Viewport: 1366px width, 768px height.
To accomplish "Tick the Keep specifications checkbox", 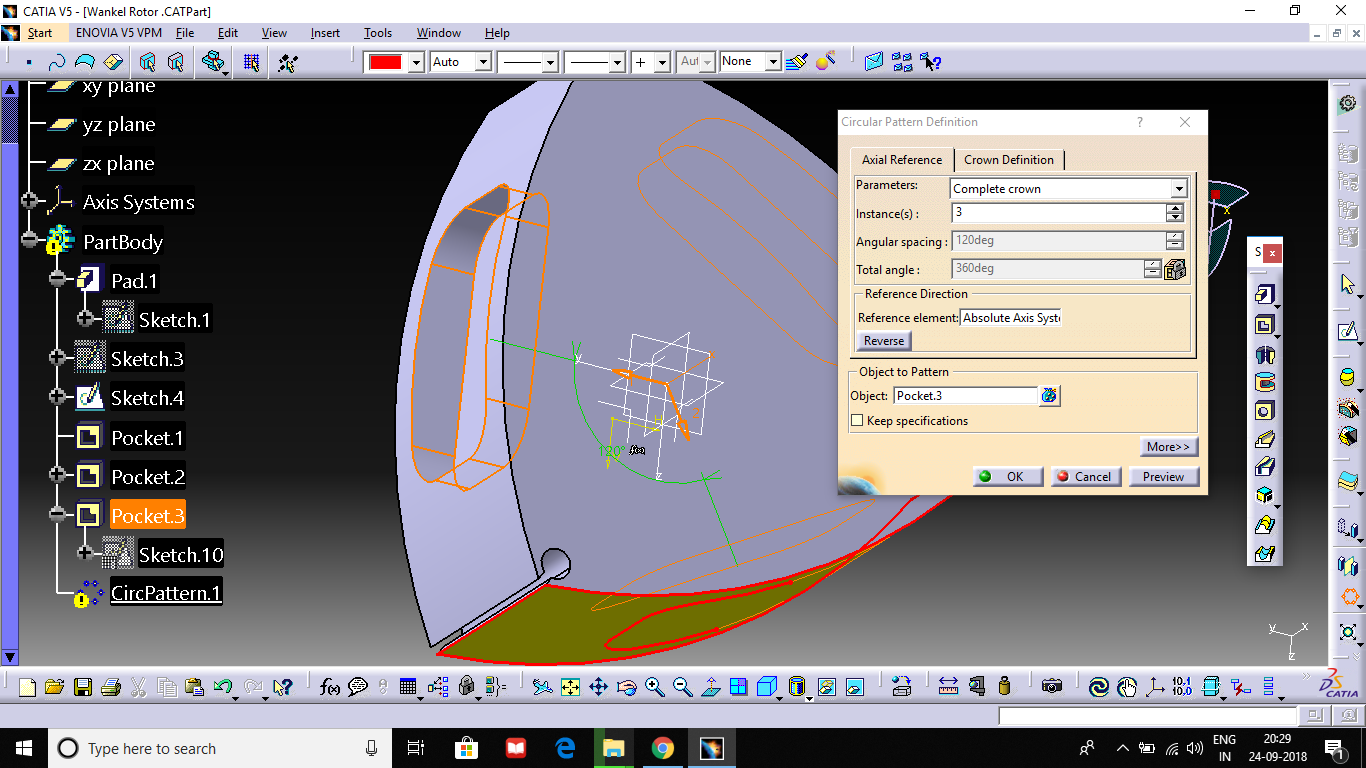I will point(857,421).
